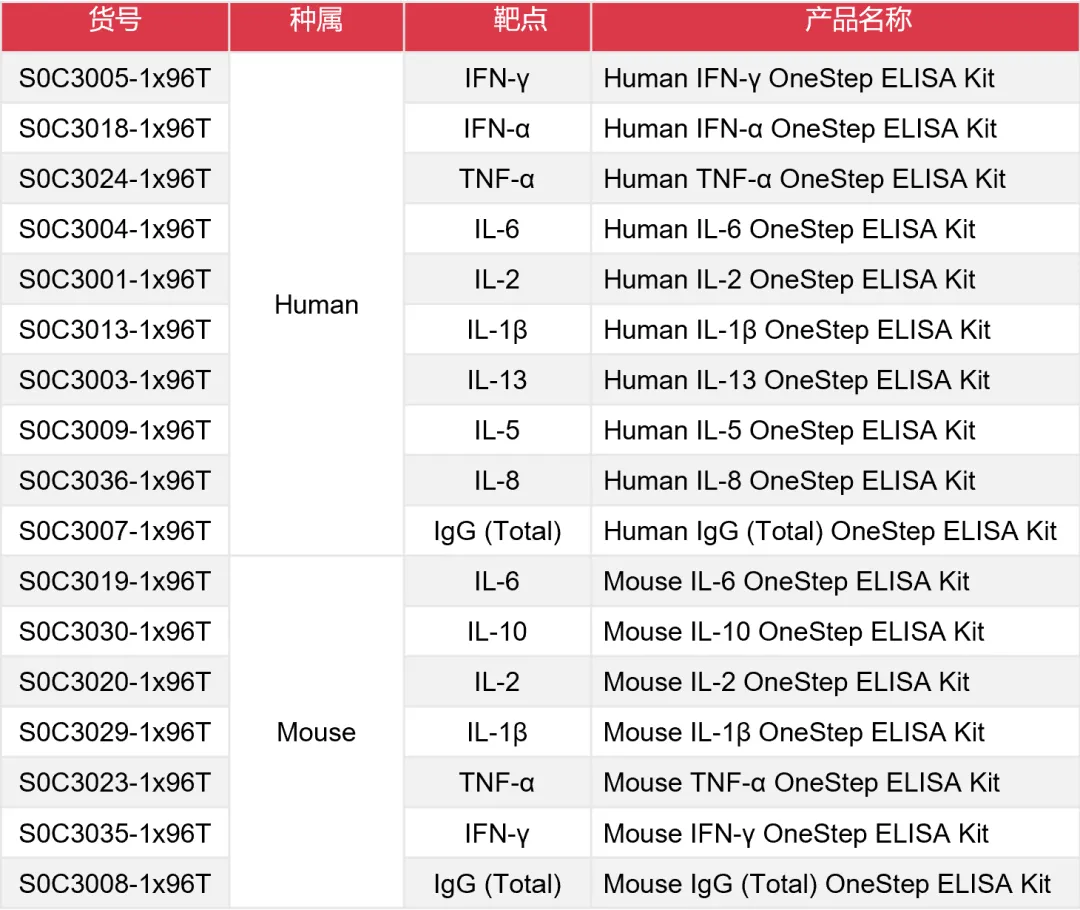Click the 货号 column header
The width and height of the screenshot is (1080, 910).
click(x=114, y=22)
